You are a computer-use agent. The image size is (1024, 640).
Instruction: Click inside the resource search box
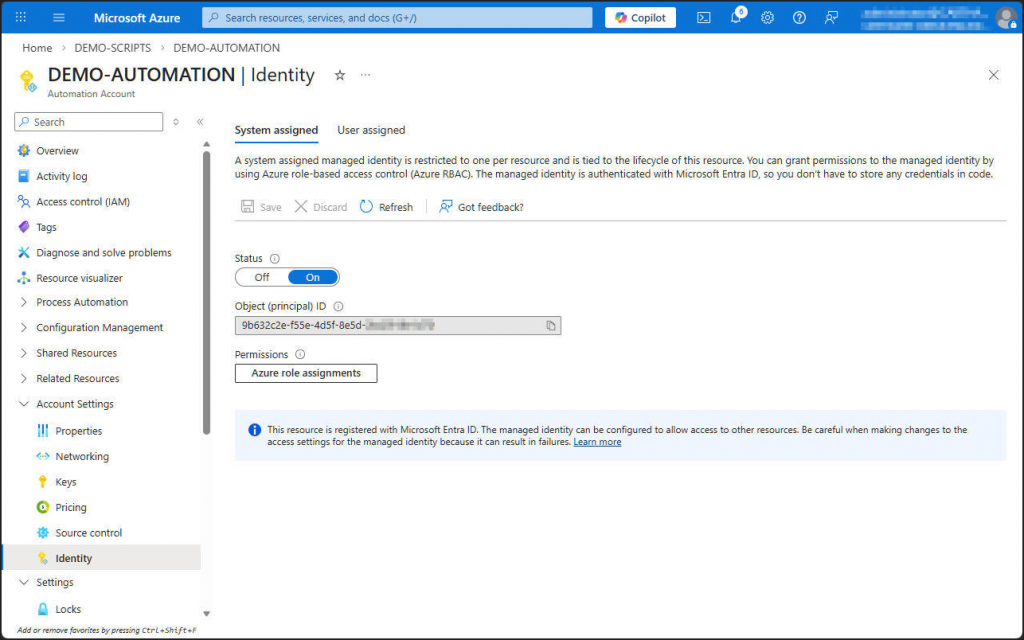coord(395,17)
